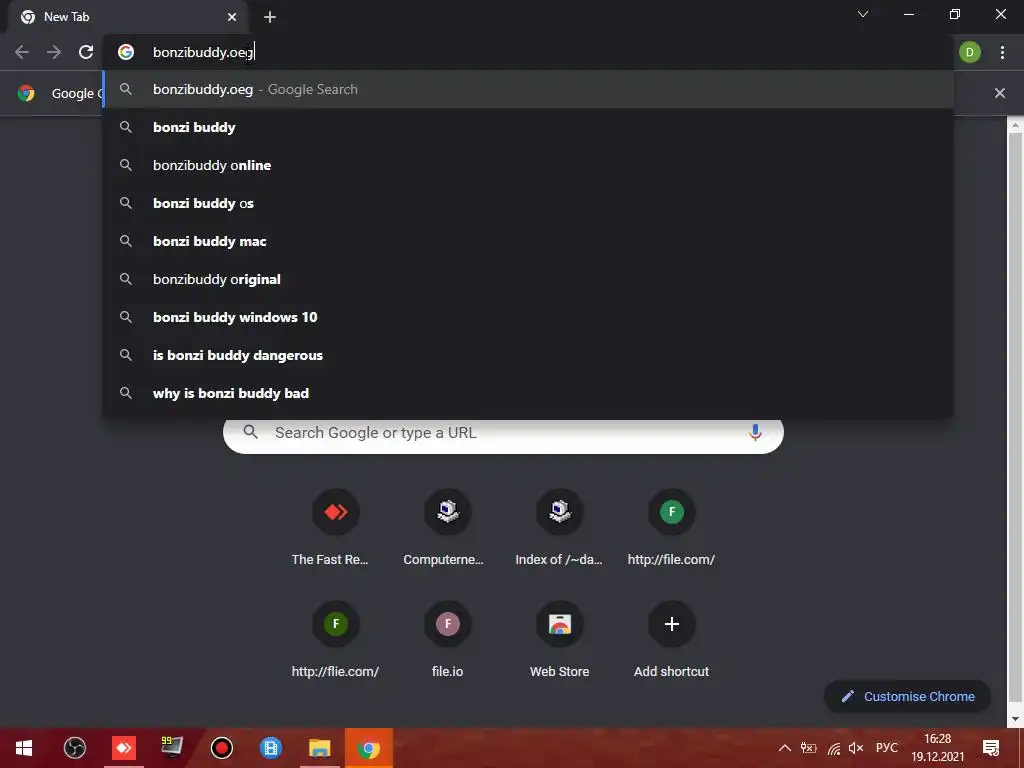This screenshot has width=1024, height=768.
Task: Open File Explorer from taskbar
Action: 319,748
